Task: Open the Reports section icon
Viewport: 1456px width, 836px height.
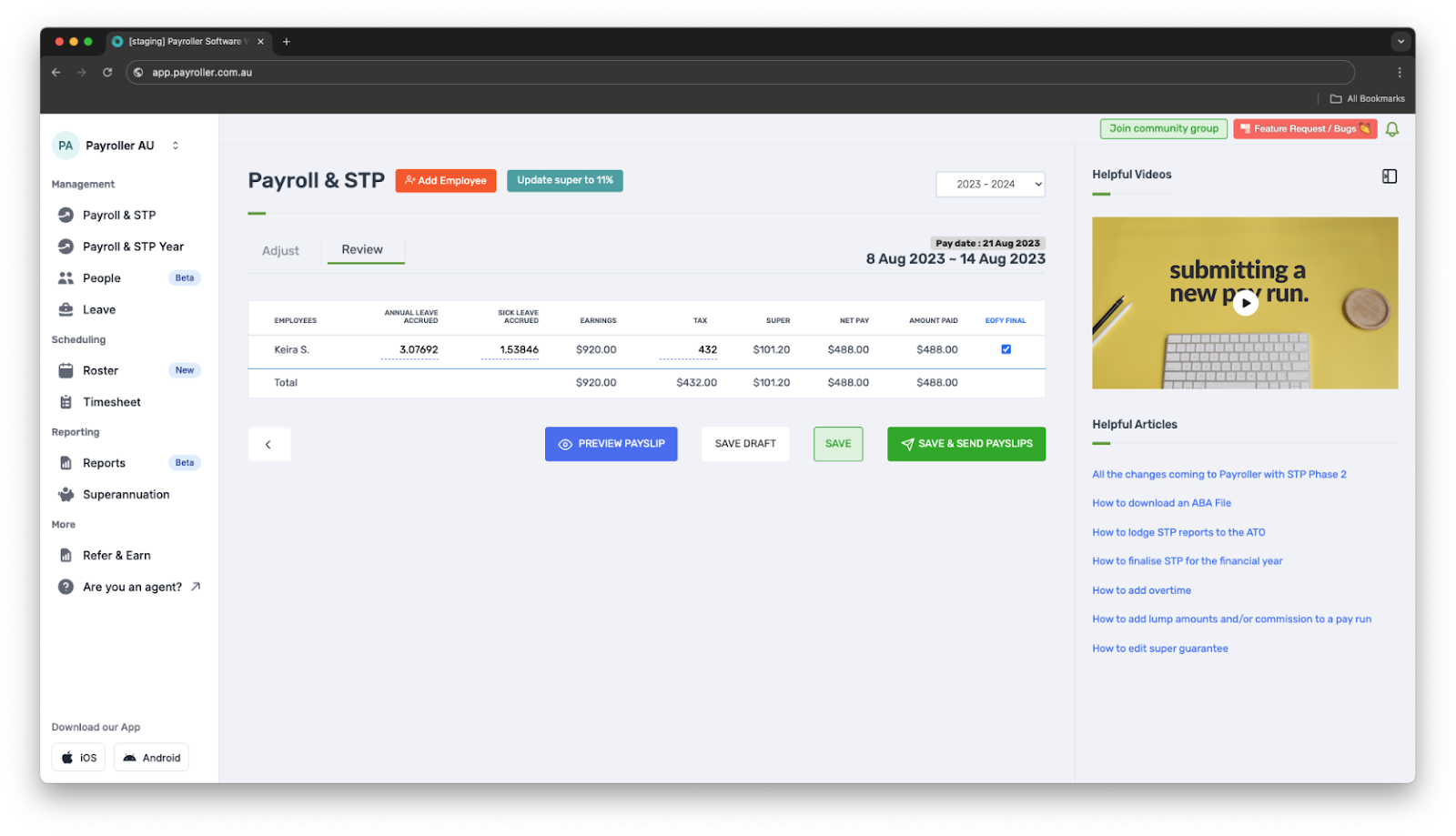Action: pos(66,462)
